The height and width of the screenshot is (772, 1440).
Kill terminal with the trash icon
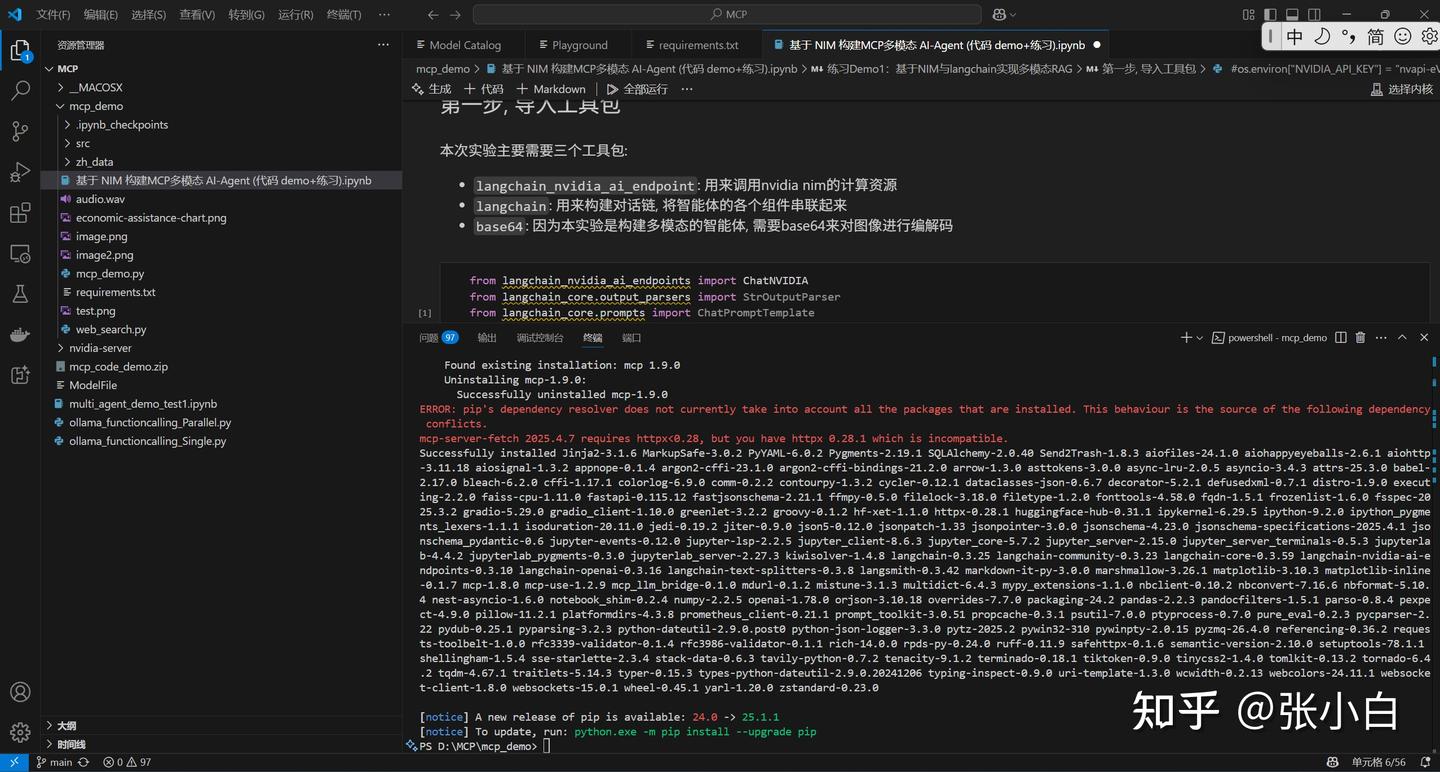tap(1360, 338)
